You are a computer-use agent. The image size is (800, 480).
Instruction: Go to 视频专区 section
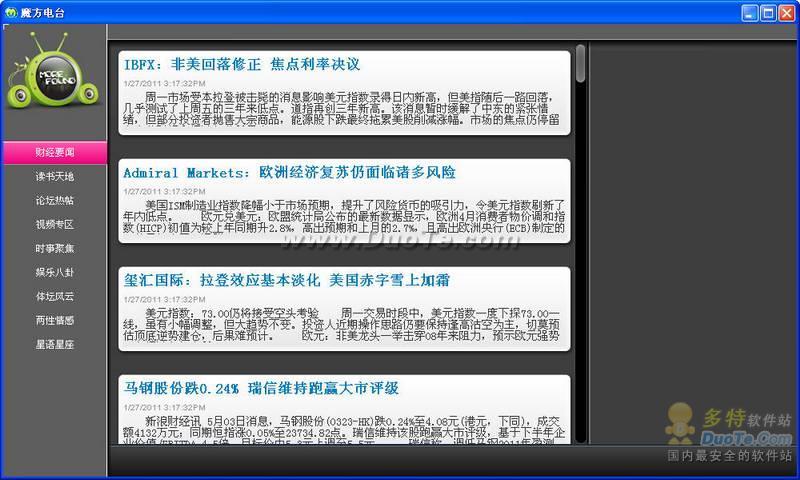point(54,224)
